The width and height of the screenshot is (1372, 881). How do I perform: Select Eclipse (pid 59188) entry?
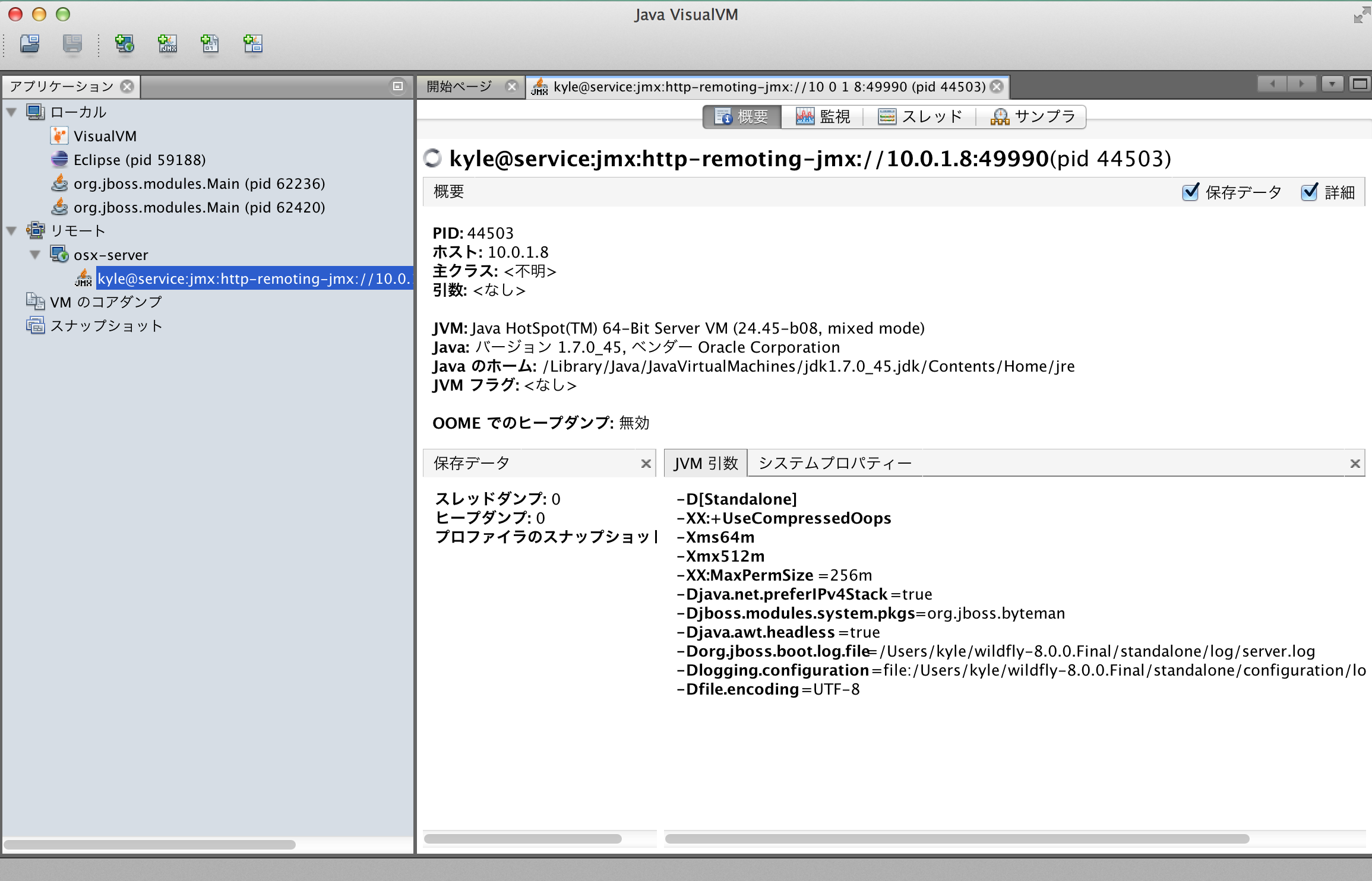point(140,160)
